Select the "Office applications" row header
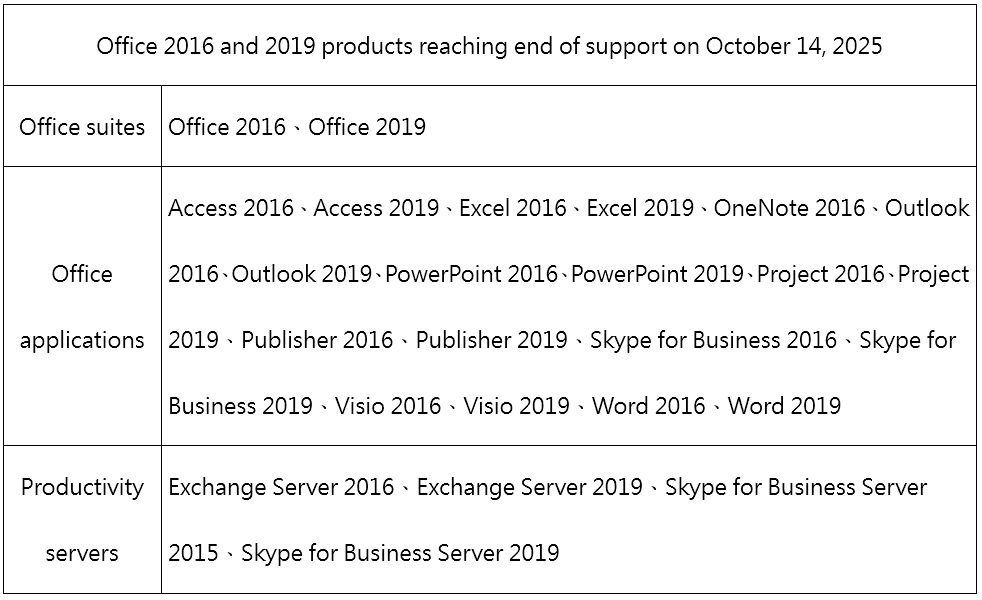The height and width of the screenshot is (600, 982). [82, 306]
